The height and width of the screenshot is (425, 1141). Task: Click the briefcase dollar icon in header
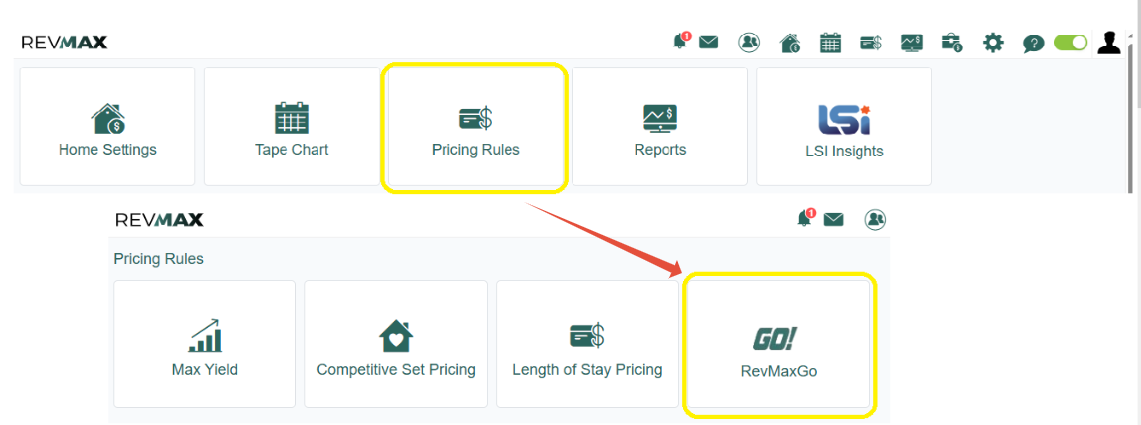pos(953,43)
